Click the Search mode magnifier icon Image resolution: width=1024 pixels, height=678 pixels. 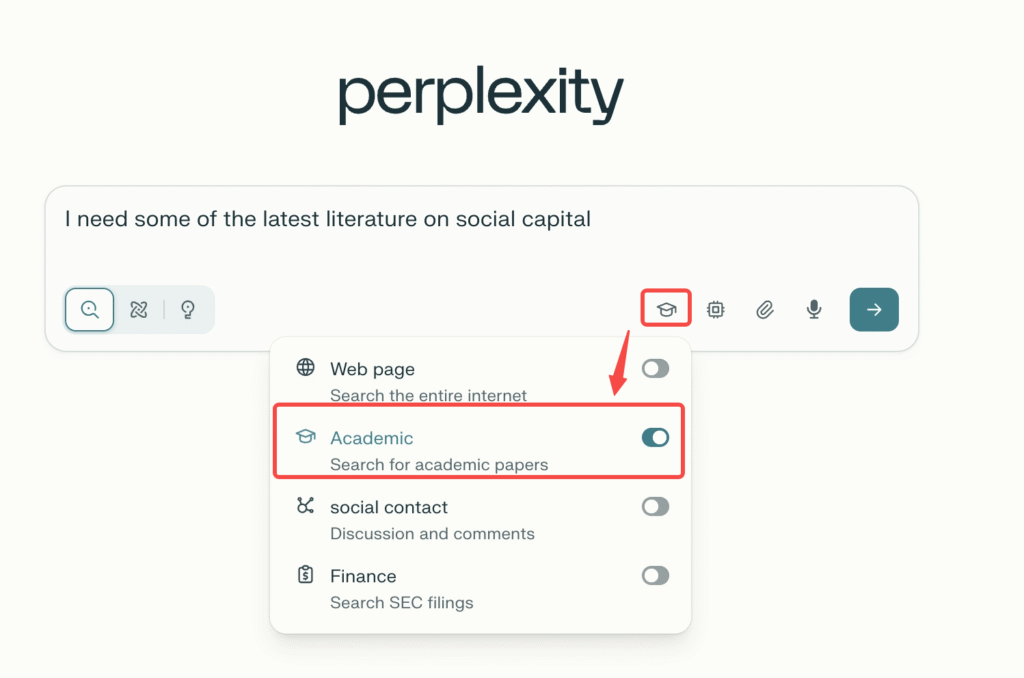point(90,310)
